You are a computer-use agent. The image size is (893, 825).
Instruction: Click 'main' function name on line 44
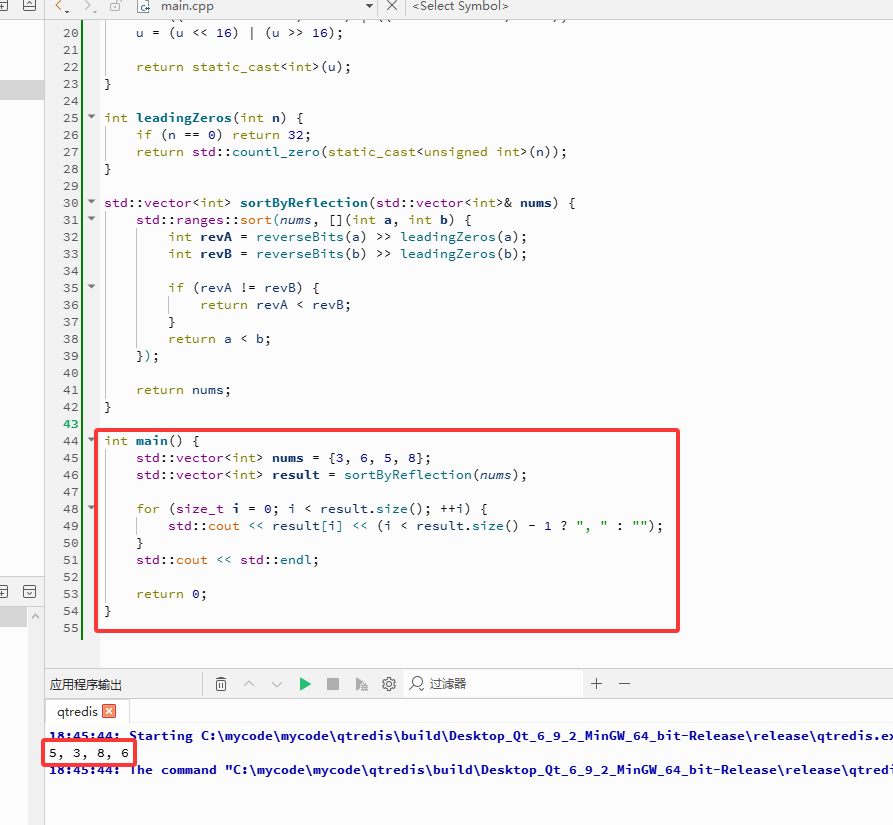151,441
